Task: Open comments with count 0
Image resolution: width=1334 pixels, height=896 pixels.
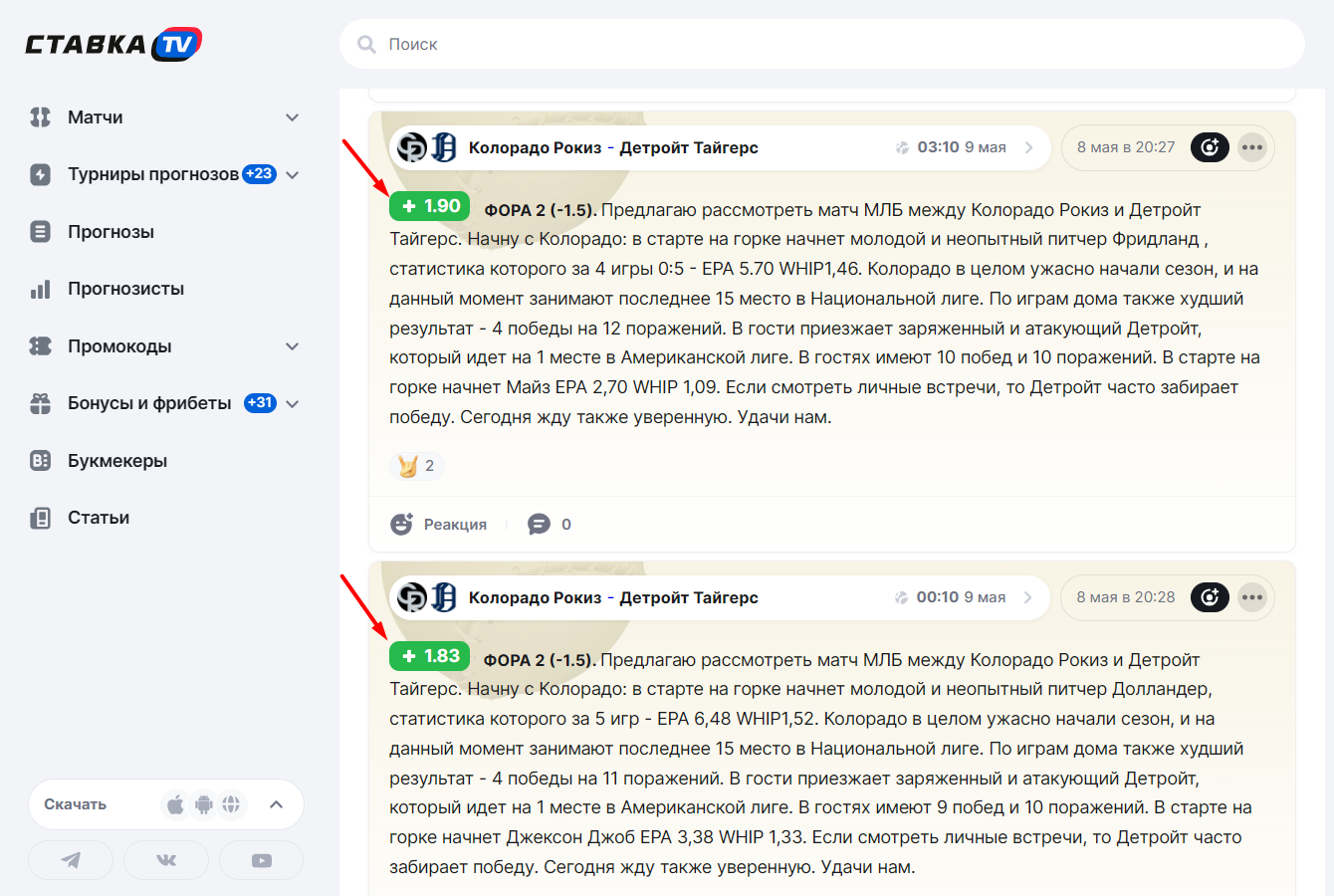Action: tap(550, 525)
